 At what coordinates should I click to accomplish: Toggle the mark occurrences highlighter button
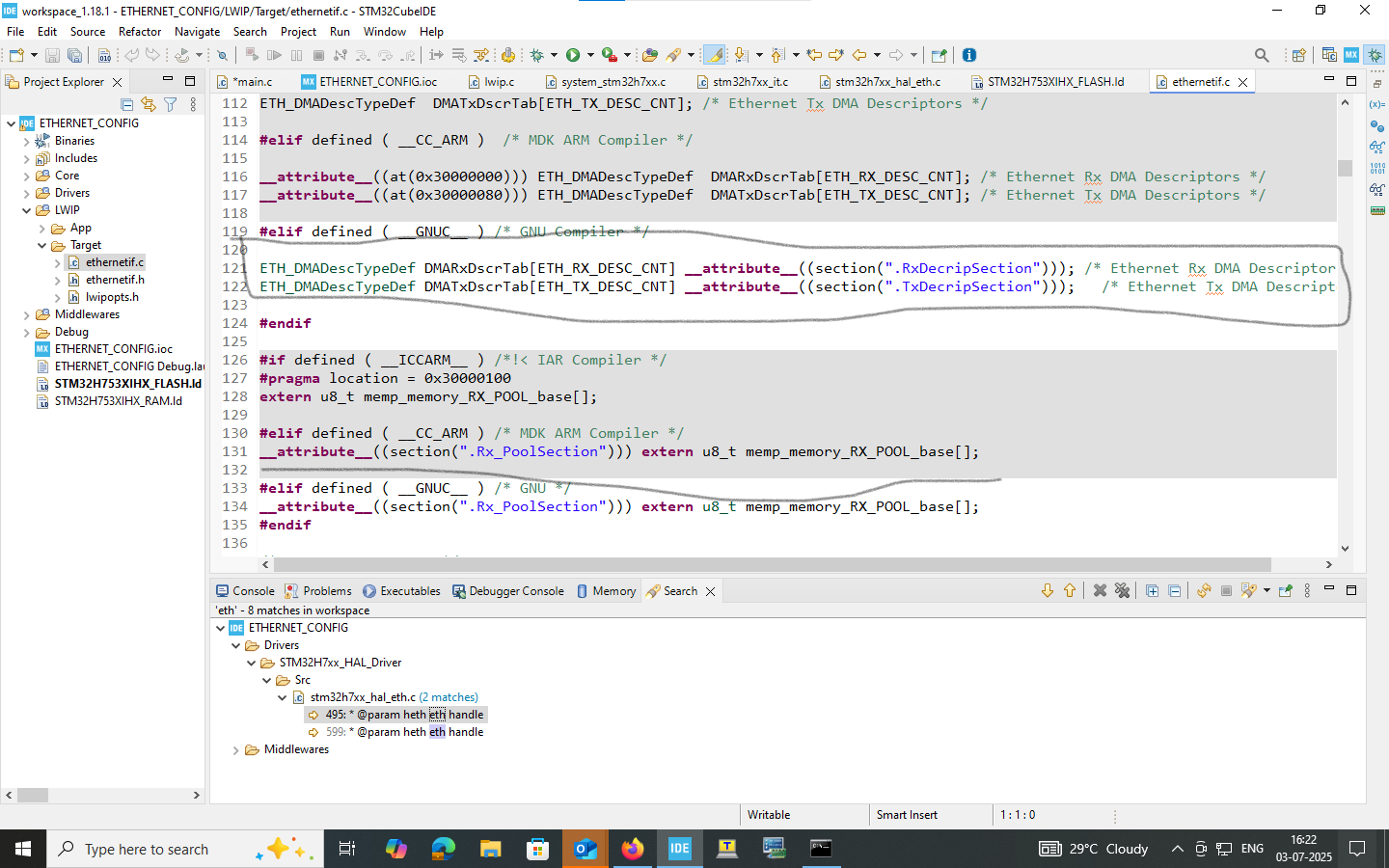coord(715,55)
